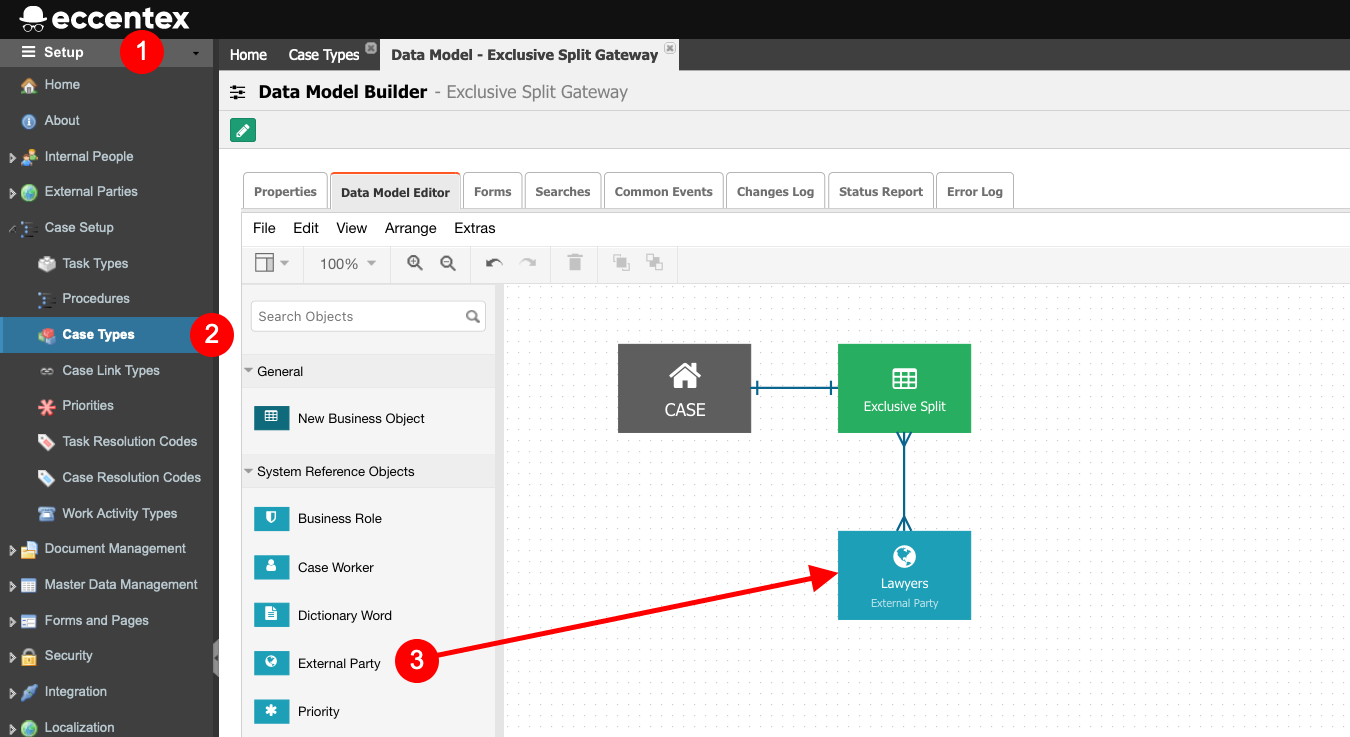Expand the Integration tree node
The width and height of the screenshot is (1350, 737).
[12, 693]
